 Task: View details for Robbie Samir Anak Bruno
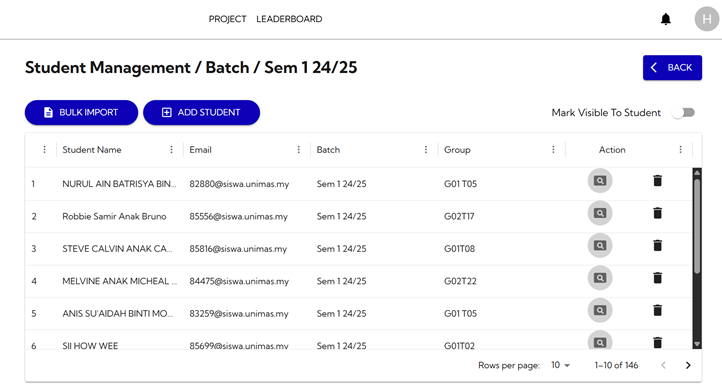(600, 213)
